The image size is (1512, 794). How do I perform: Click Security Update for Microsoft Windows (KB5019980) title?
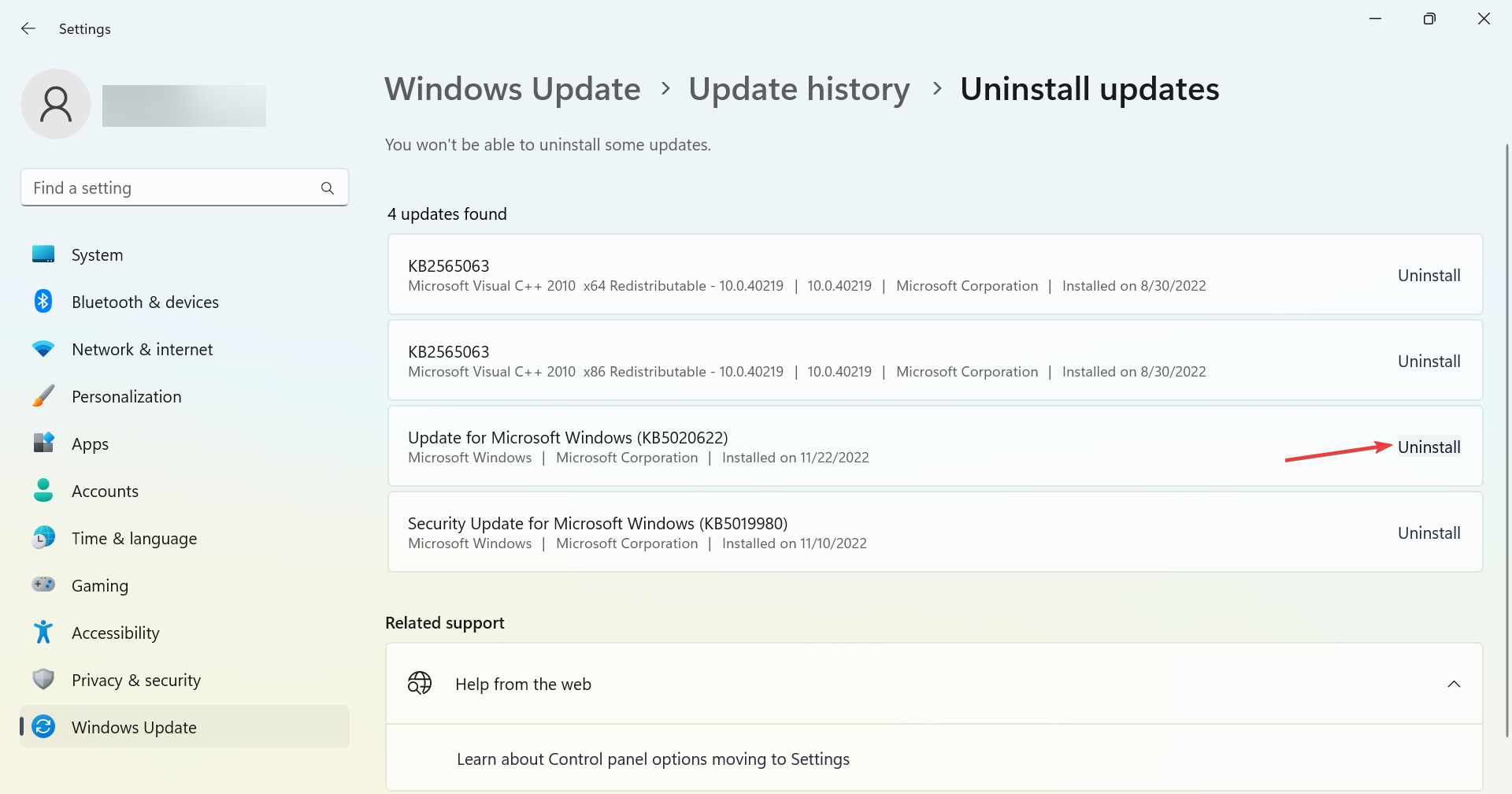pos(598,523)
